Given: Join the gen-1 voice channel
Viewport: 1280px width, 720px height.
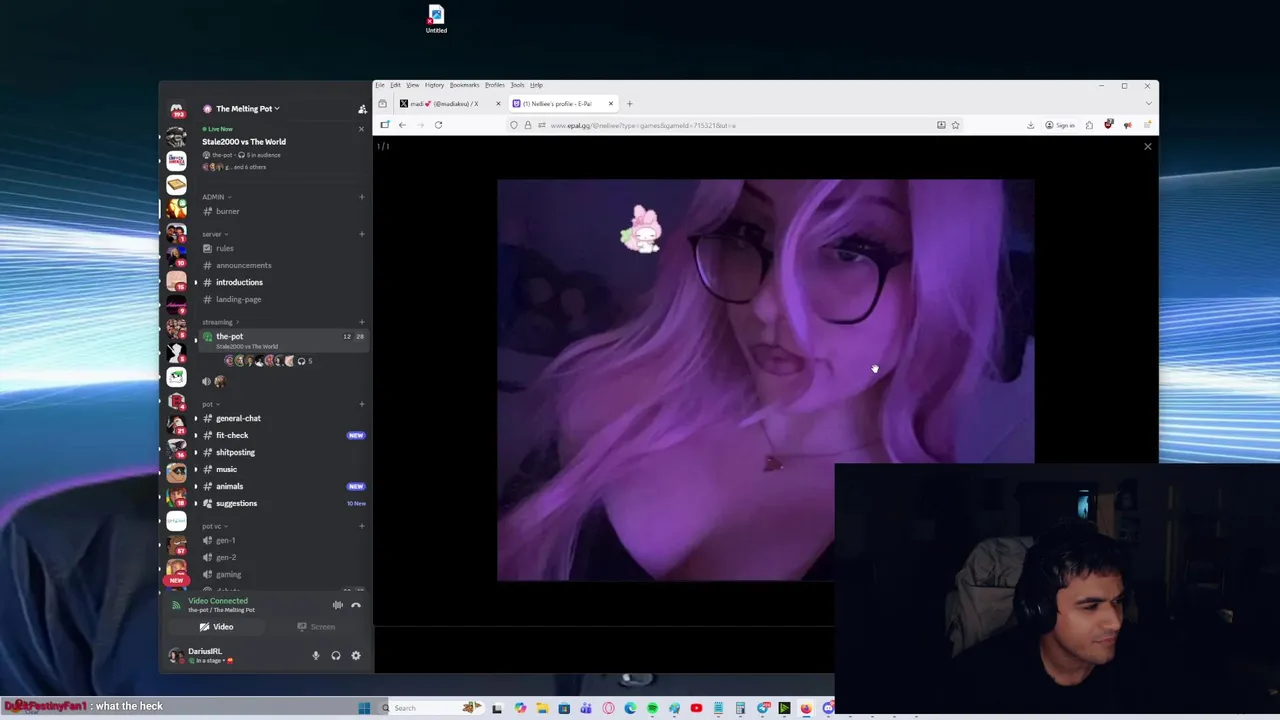Looking at the screenshot, I should 283,540.
